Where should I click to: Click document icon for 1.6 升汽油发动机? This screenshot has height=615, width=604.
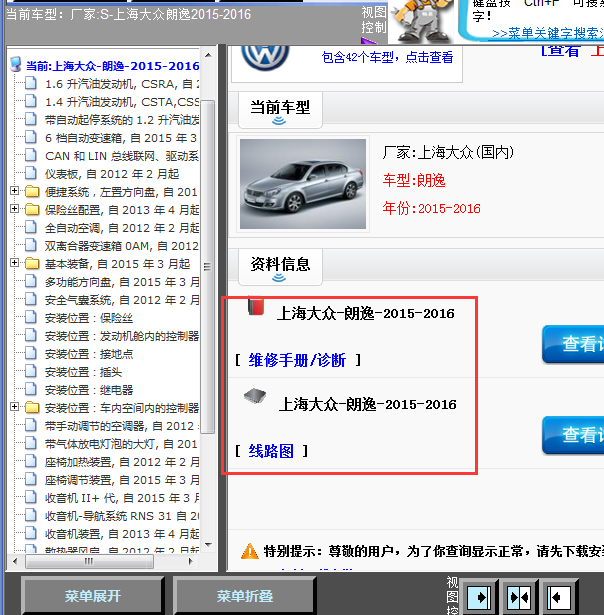pyautogui.click(x=31, y=84)
